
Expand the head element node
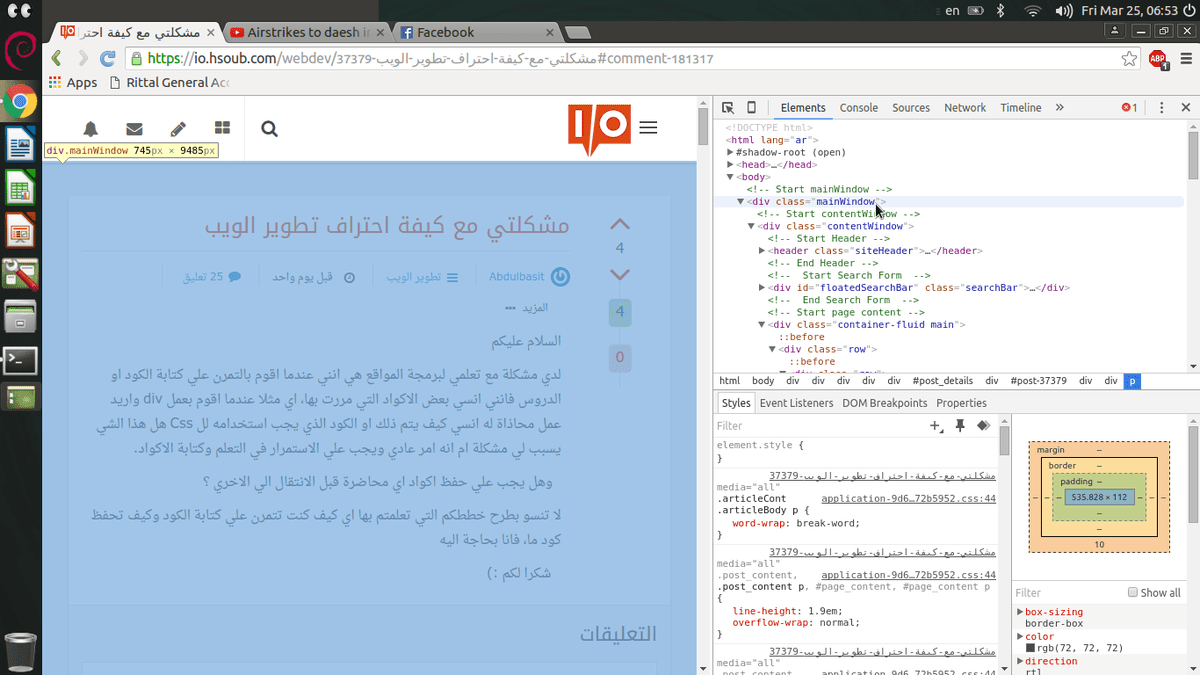pos(732,165)
